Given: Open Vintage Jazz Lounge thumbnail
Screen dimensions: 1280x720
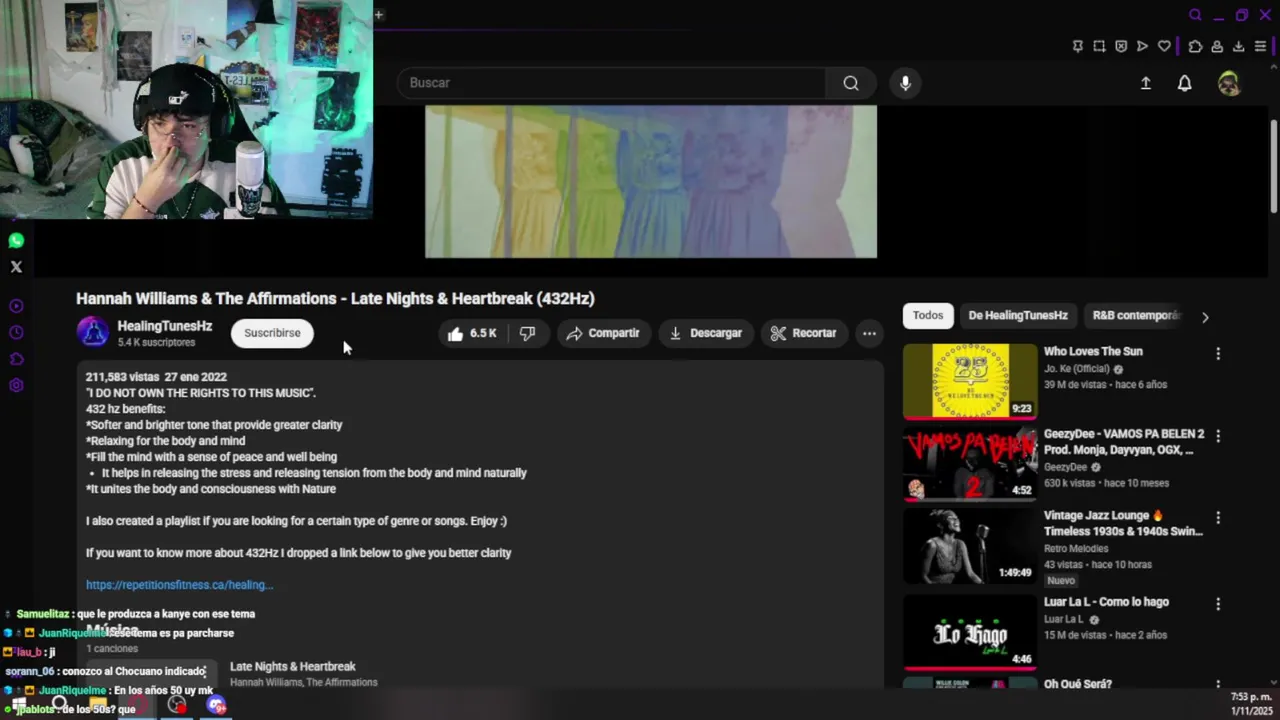Looking at the screenshot, I should 970,546.
